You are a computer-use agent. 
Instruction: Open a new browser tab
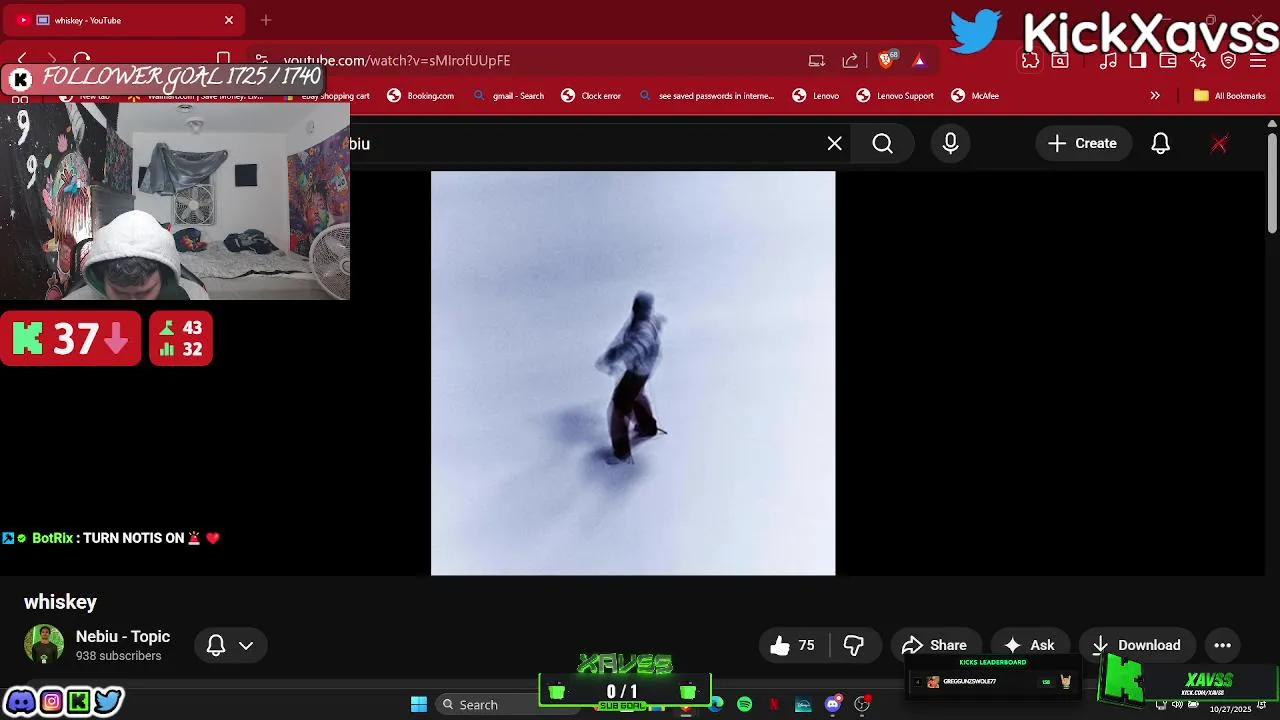pos(266,20)
